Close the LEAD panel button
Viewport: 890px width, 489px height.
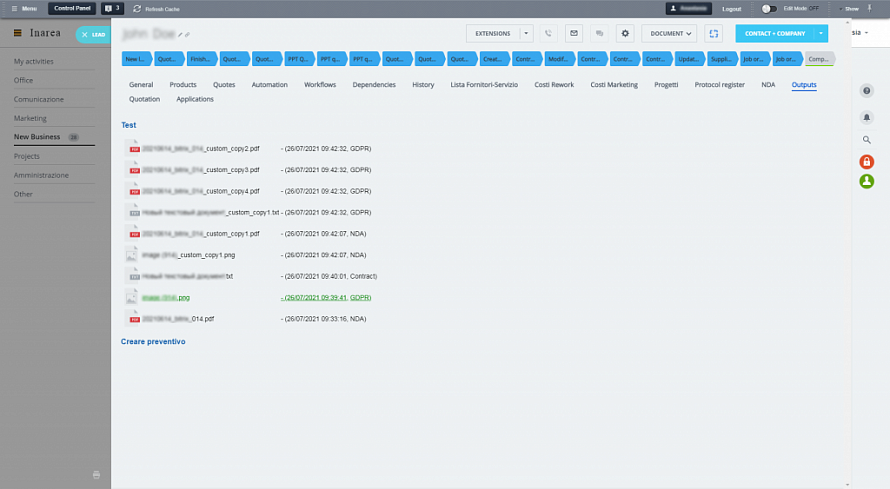click(x=84, y=34)
